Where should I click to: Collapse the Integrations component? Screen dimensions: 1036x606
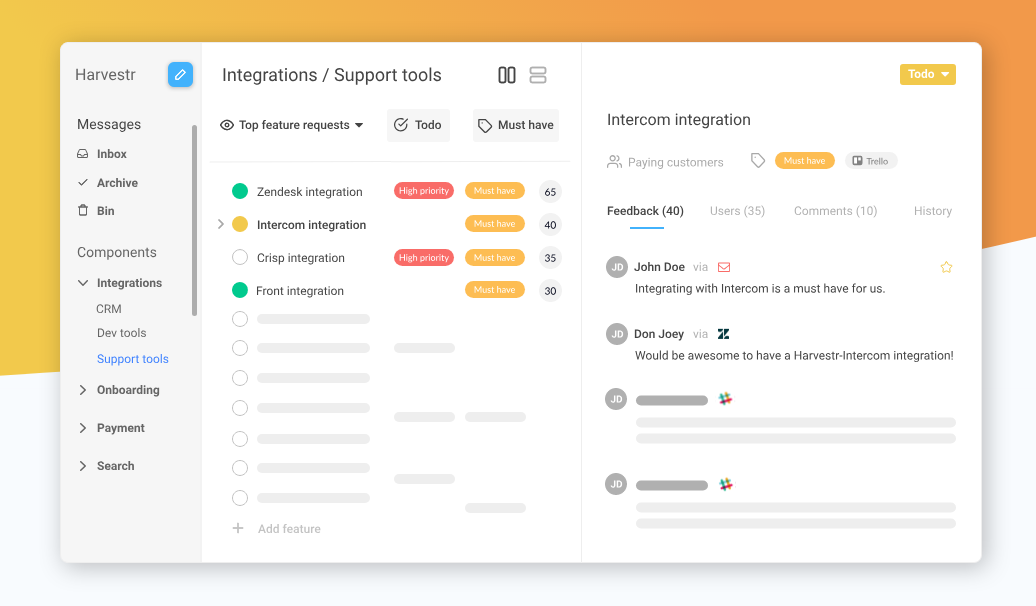83,283
